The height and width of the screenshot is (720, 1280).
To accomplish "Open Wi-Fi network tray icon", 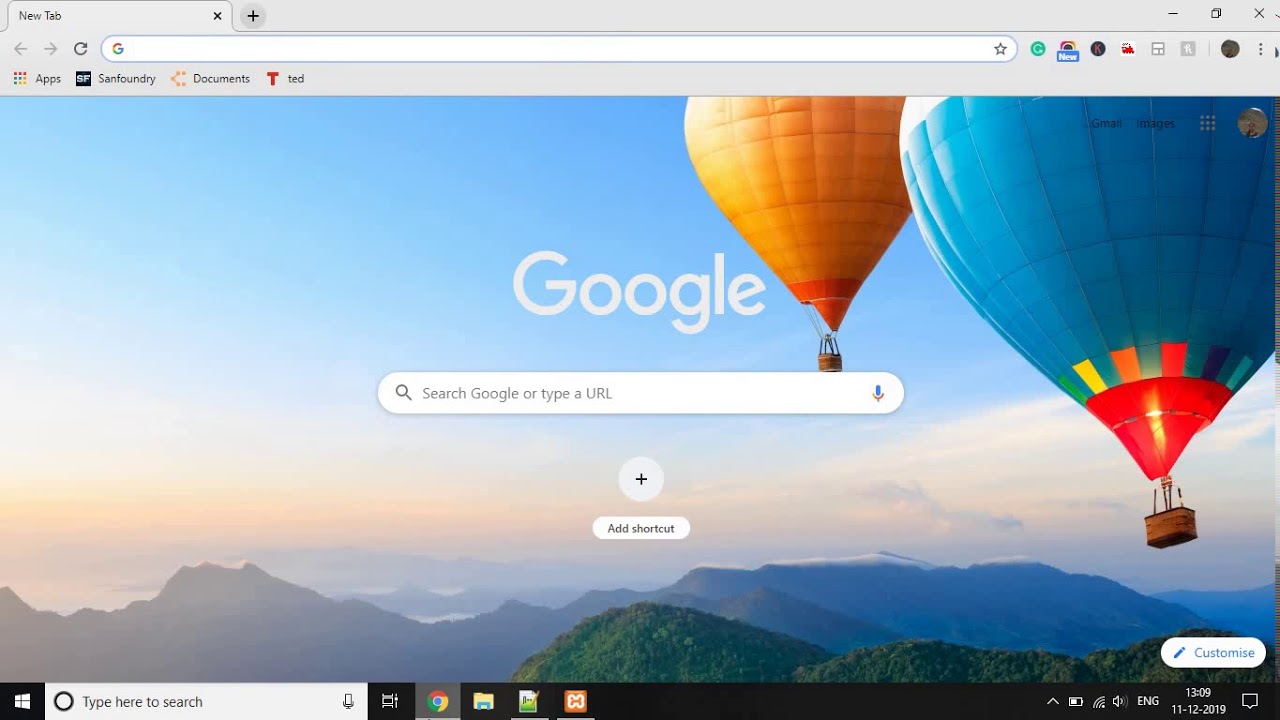I will click(x=1098, y=701).
